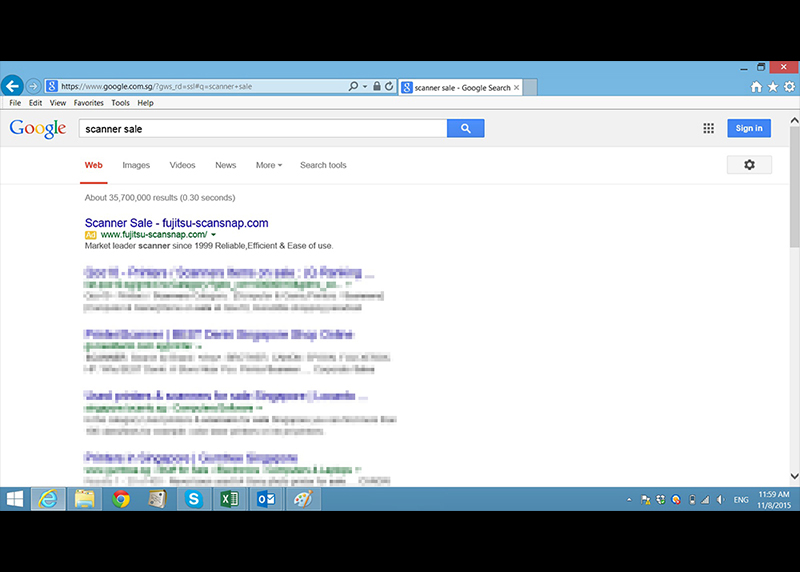This screenshot has width=800, height=572.
Task: Switch to the Images results tab
Action: [x=136, y=165]
